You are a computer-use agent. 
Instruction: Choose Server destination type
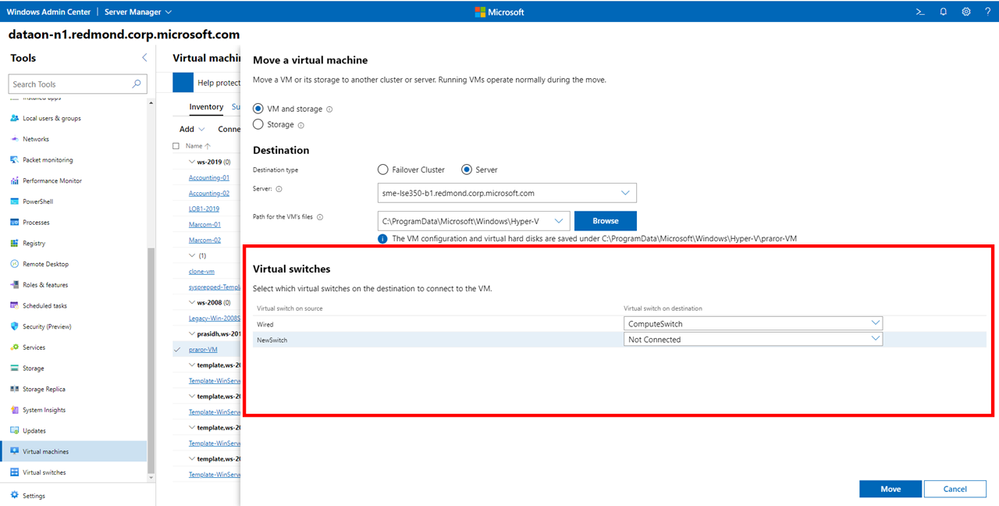466,170
